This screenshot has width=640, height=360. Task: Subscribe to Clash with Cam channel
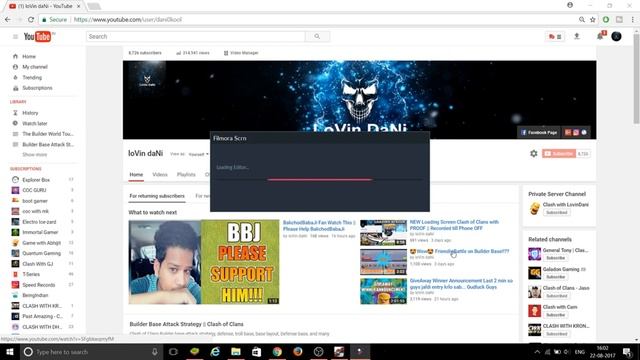556,315
